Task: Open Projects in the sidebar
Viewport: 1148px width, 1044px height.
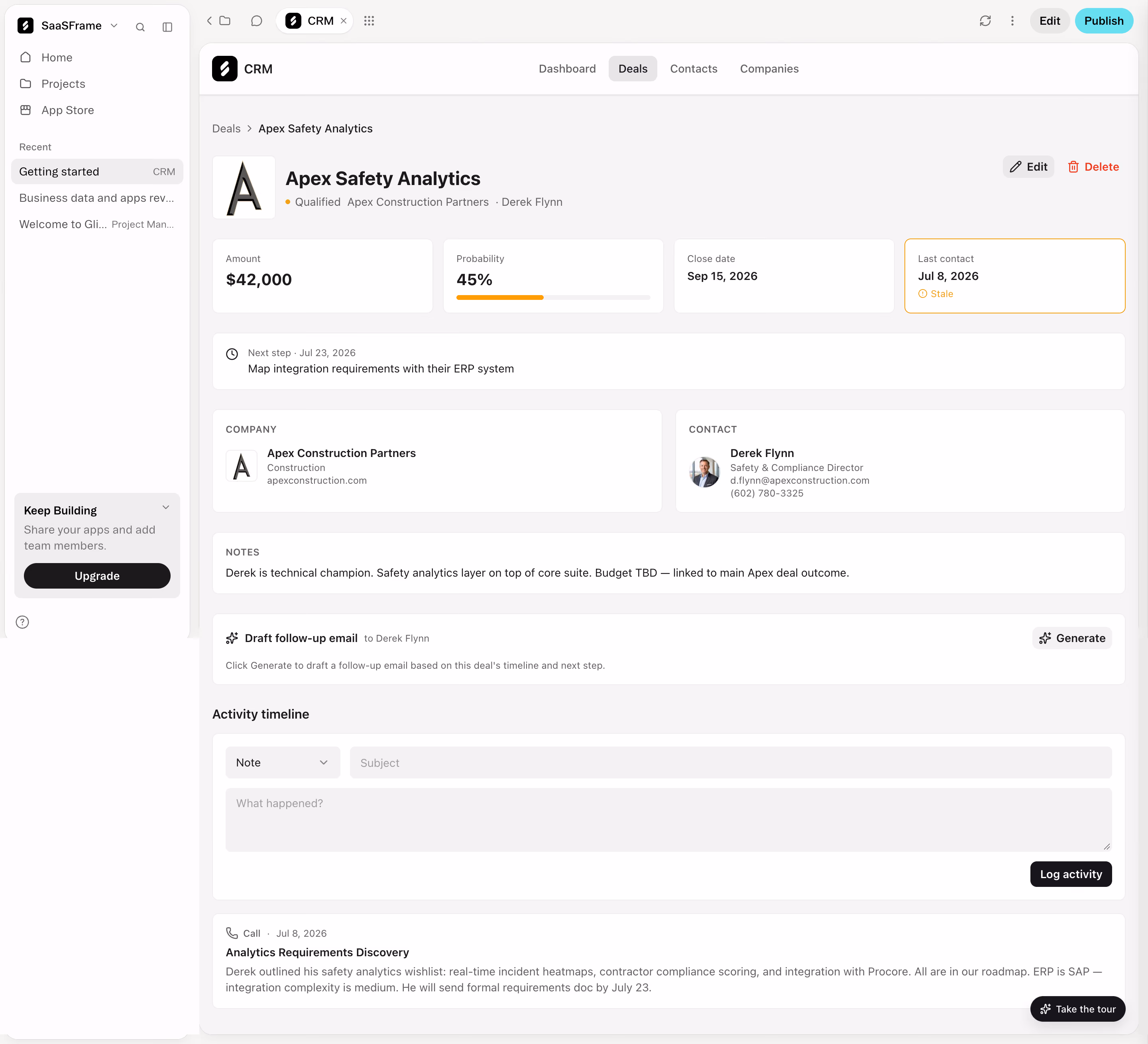Action: 97,84
